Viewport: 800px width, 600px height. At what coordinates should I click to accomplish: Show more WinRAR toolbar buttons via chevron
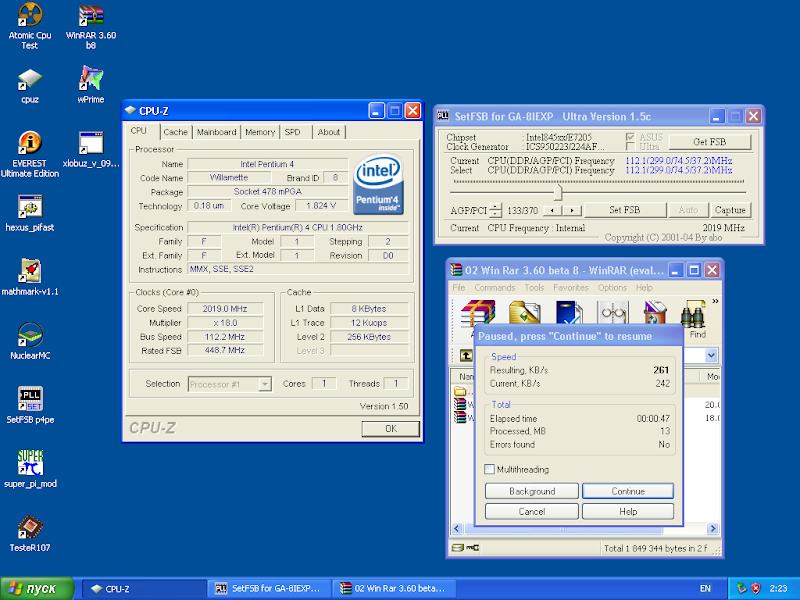click(715, 301)
